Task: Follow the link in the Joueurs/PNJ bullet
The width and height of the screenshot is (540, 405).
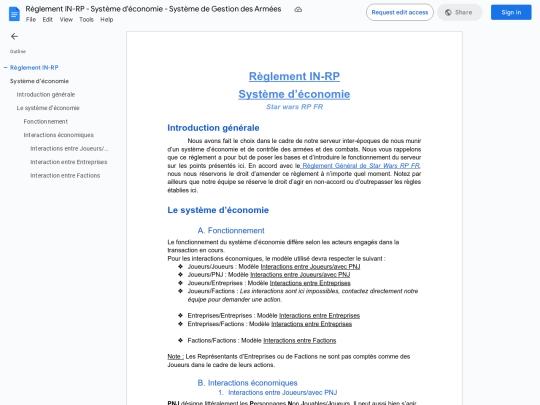Action: 300,274
